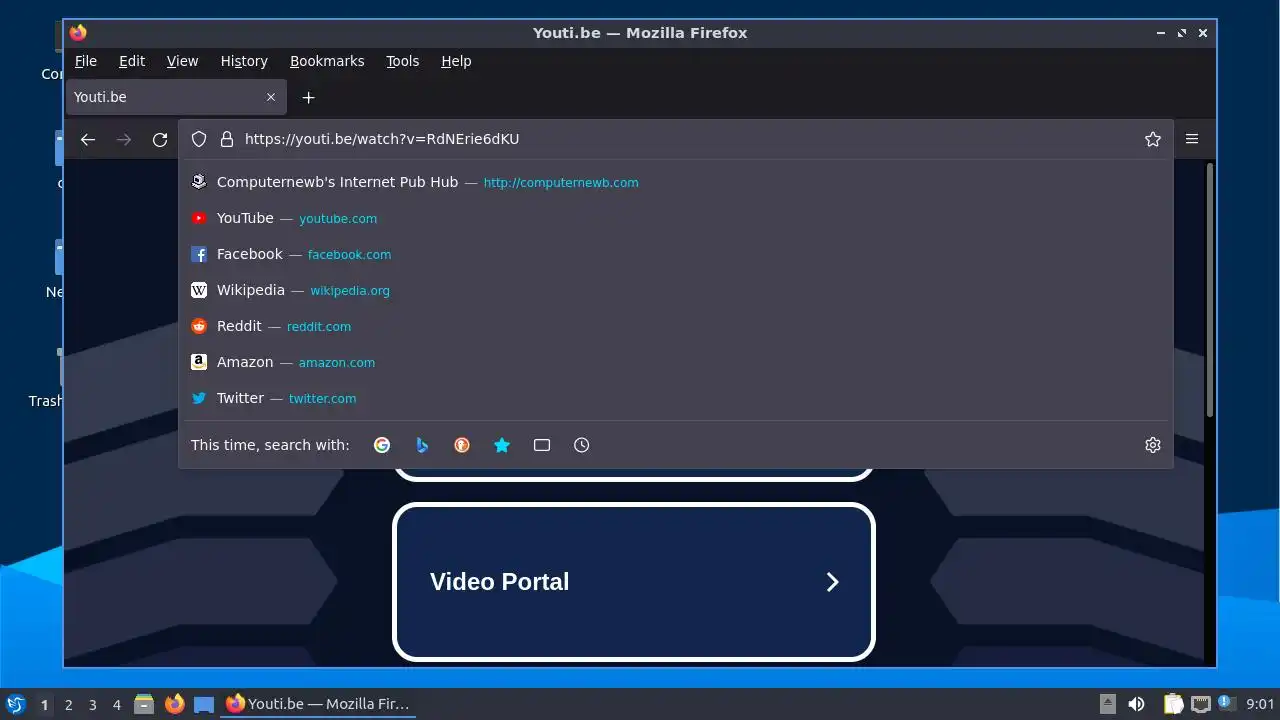
Task: Open the Firefox hamburger application menu
Action: point(1192,139)
